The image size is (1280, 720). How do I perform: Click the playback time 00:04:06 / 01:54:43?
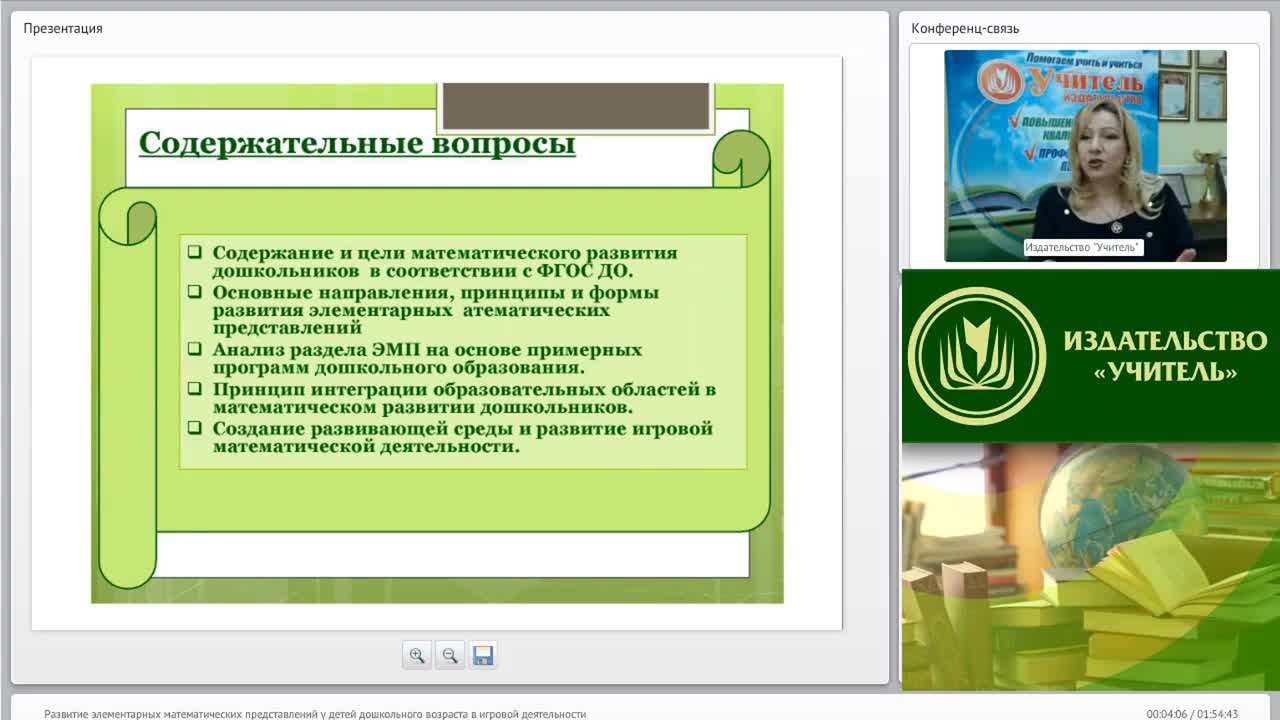pyautogui.click(x=1192, y=714)
